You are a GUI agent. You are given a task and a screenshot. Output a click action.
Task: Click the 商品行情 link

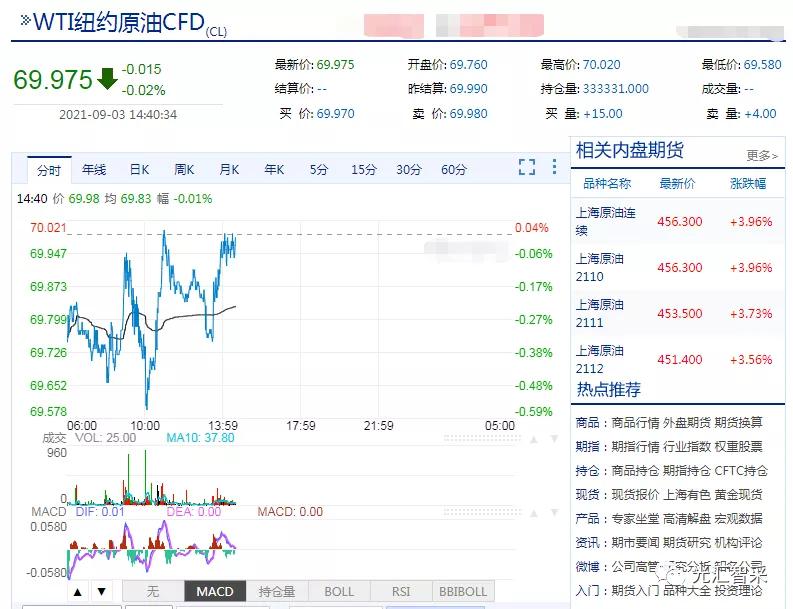pos(635,422)
